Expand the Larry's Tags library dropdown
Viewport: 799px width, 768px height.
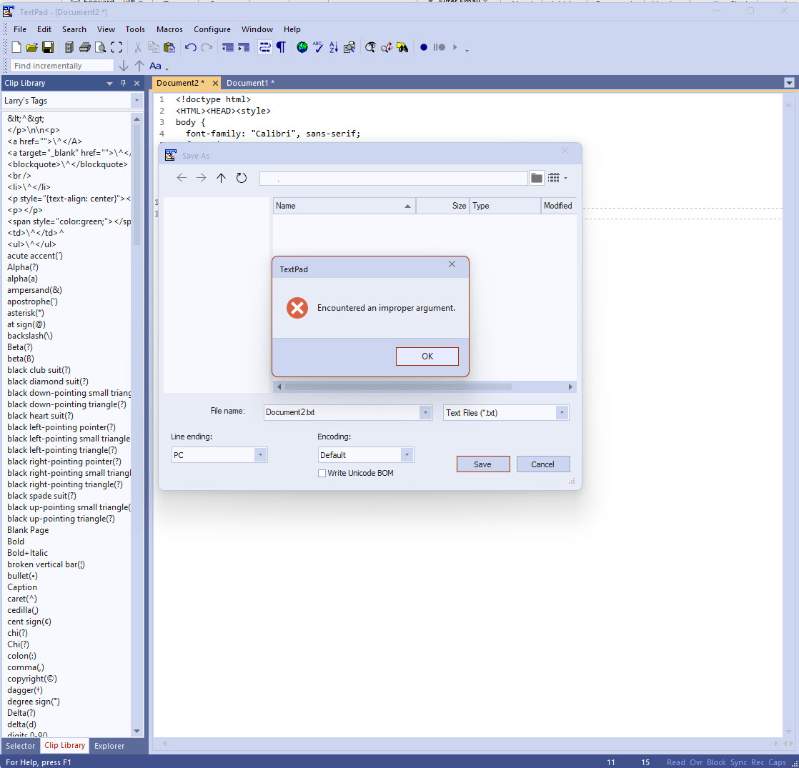[137, 100]
